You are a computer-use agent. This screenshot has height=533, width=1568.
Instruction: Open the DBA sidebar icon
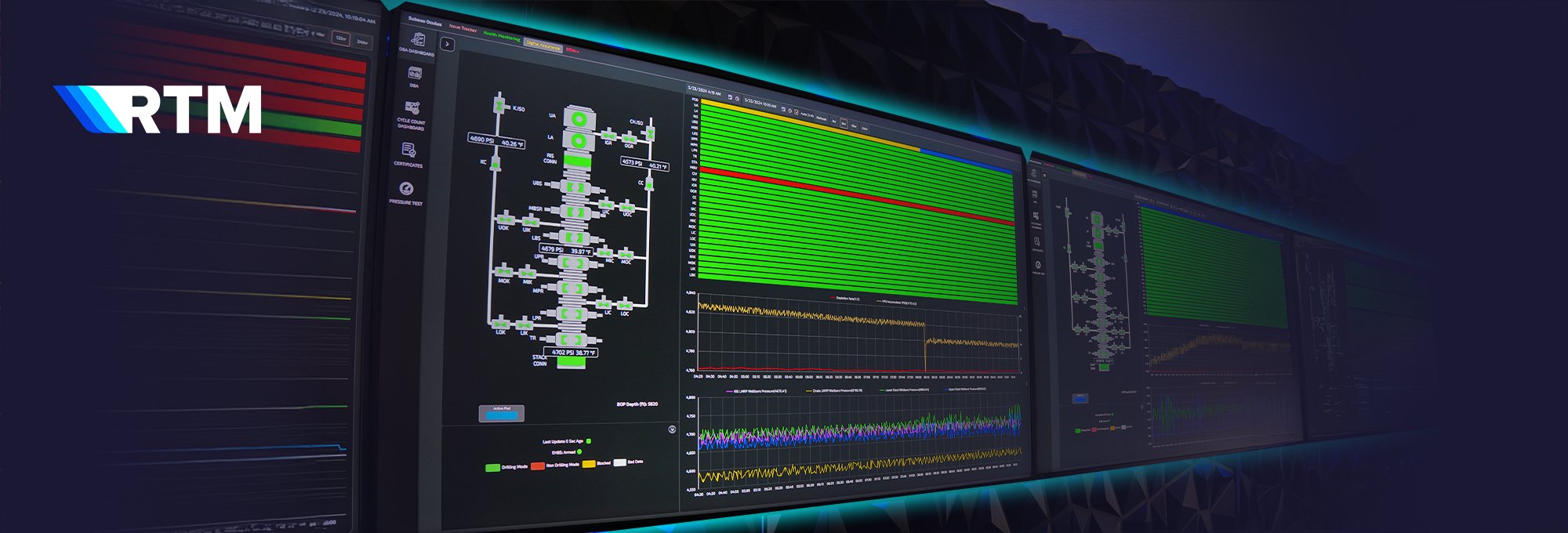(415, 74)
